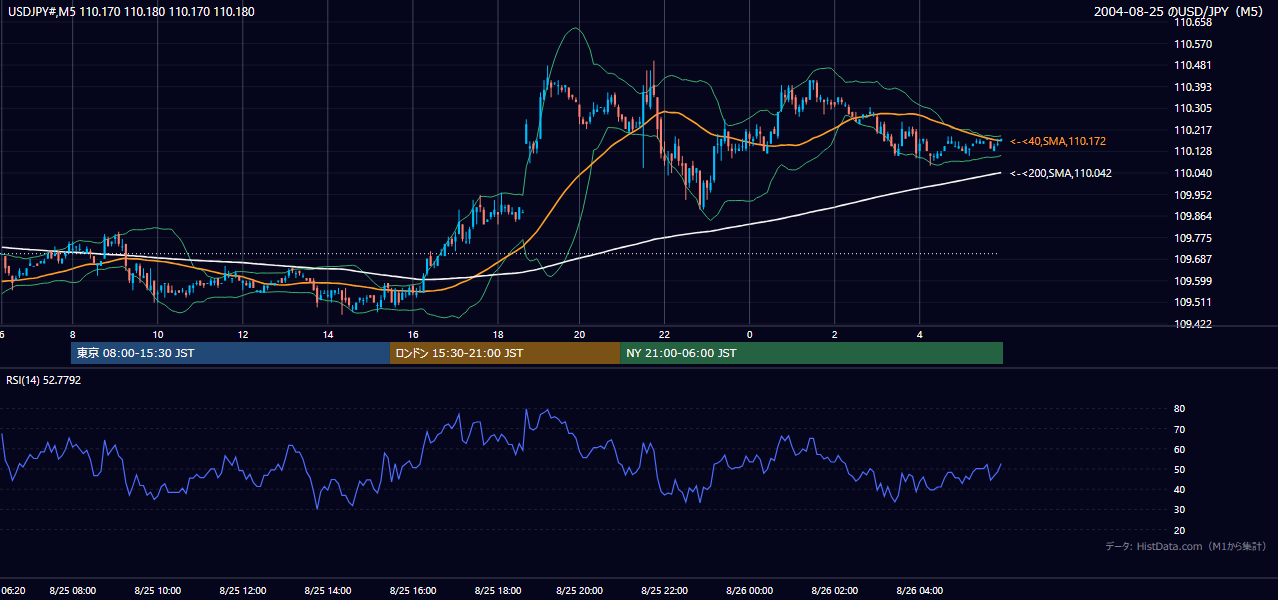Click RSI scale label 70

point(1180,429)
